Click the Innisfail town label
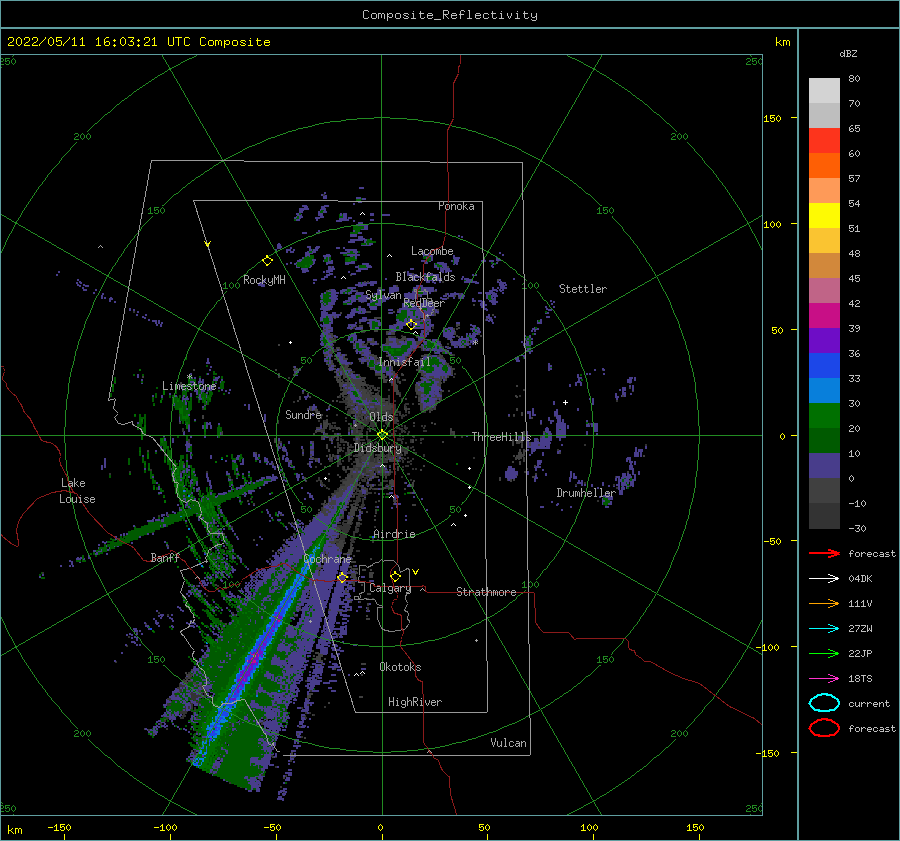Image resolution: width=900 pixels, height=841 pixels. click(404, 362)
